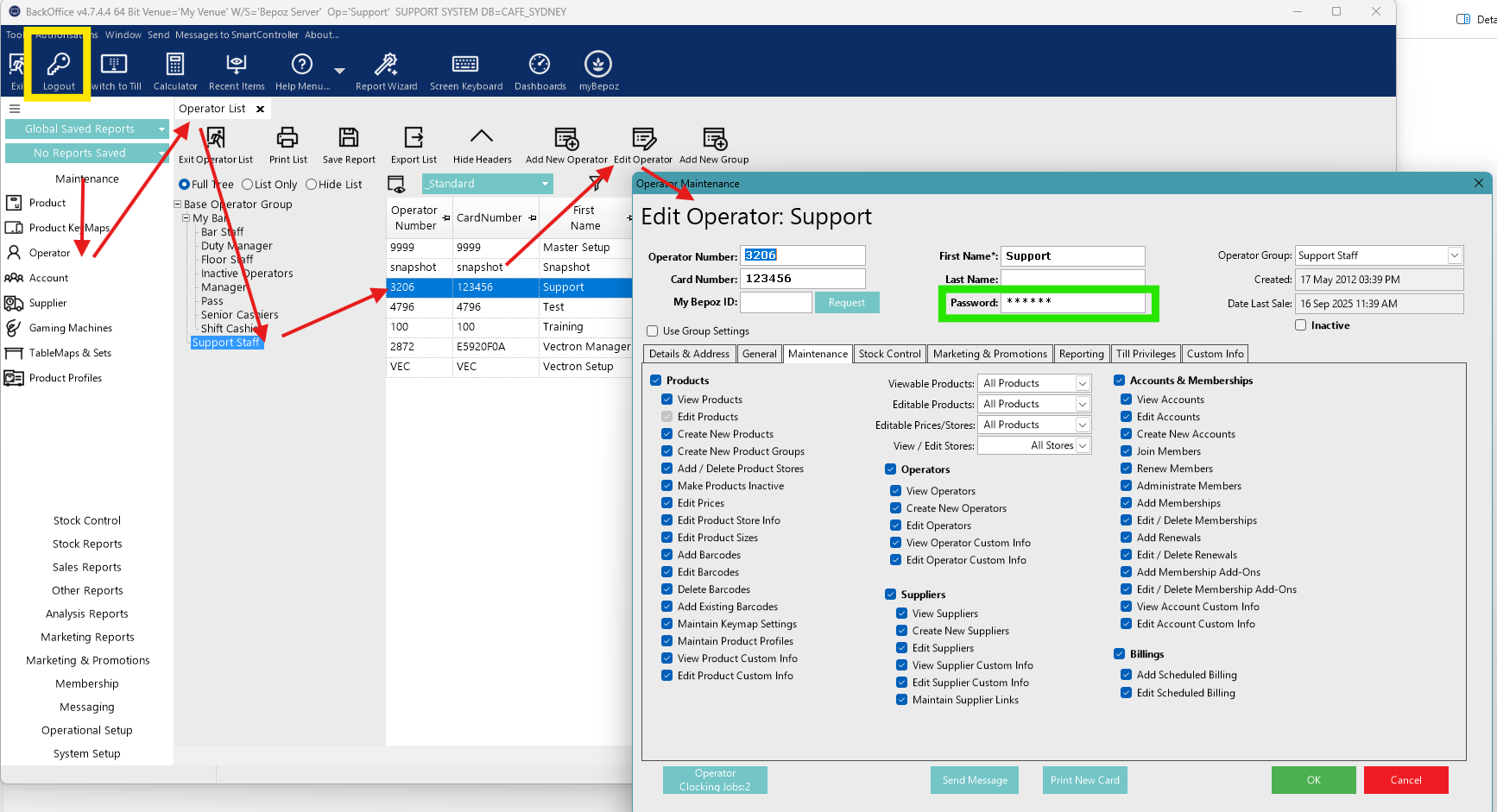1497x812 pixels.
Task: Click the Password input field
Action: 1072,303
